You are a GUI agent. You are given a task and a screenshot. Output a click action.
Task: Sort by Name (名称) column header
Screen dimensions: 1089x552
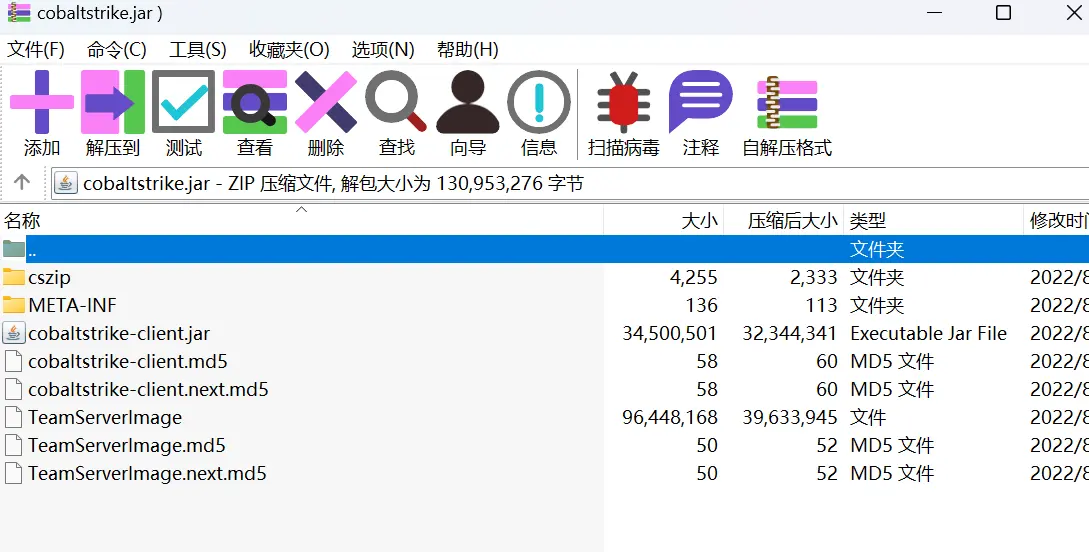(x=22, y=221)
